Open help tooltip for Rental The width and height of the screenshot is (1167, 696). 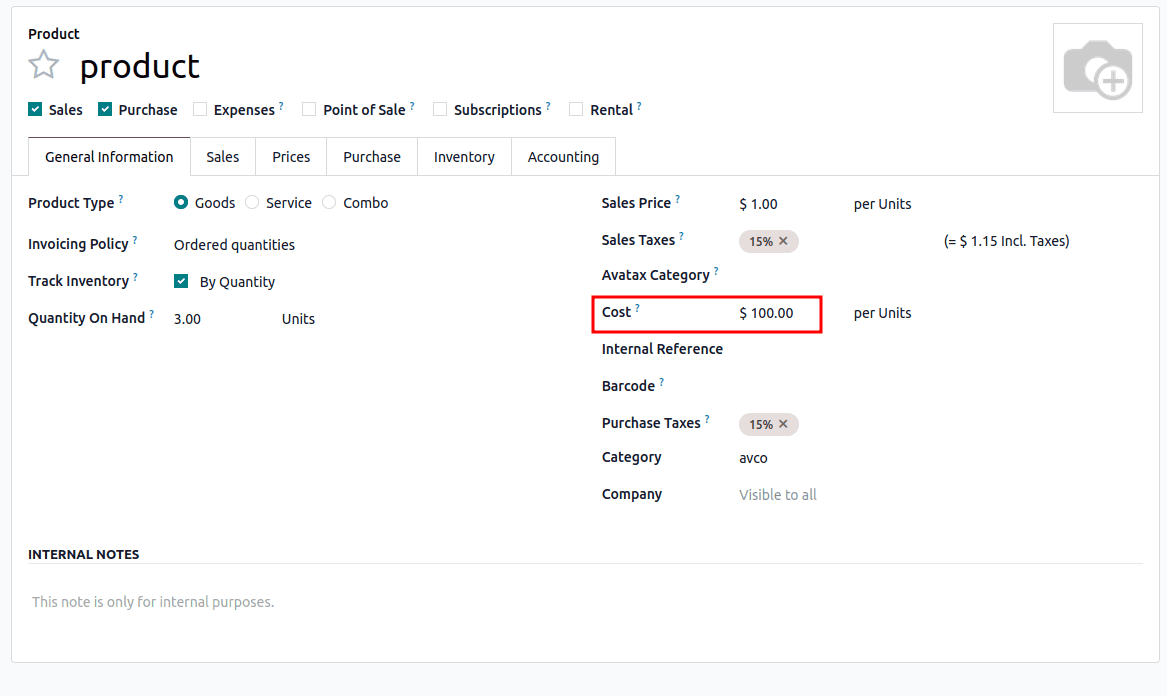click(639, 106)
